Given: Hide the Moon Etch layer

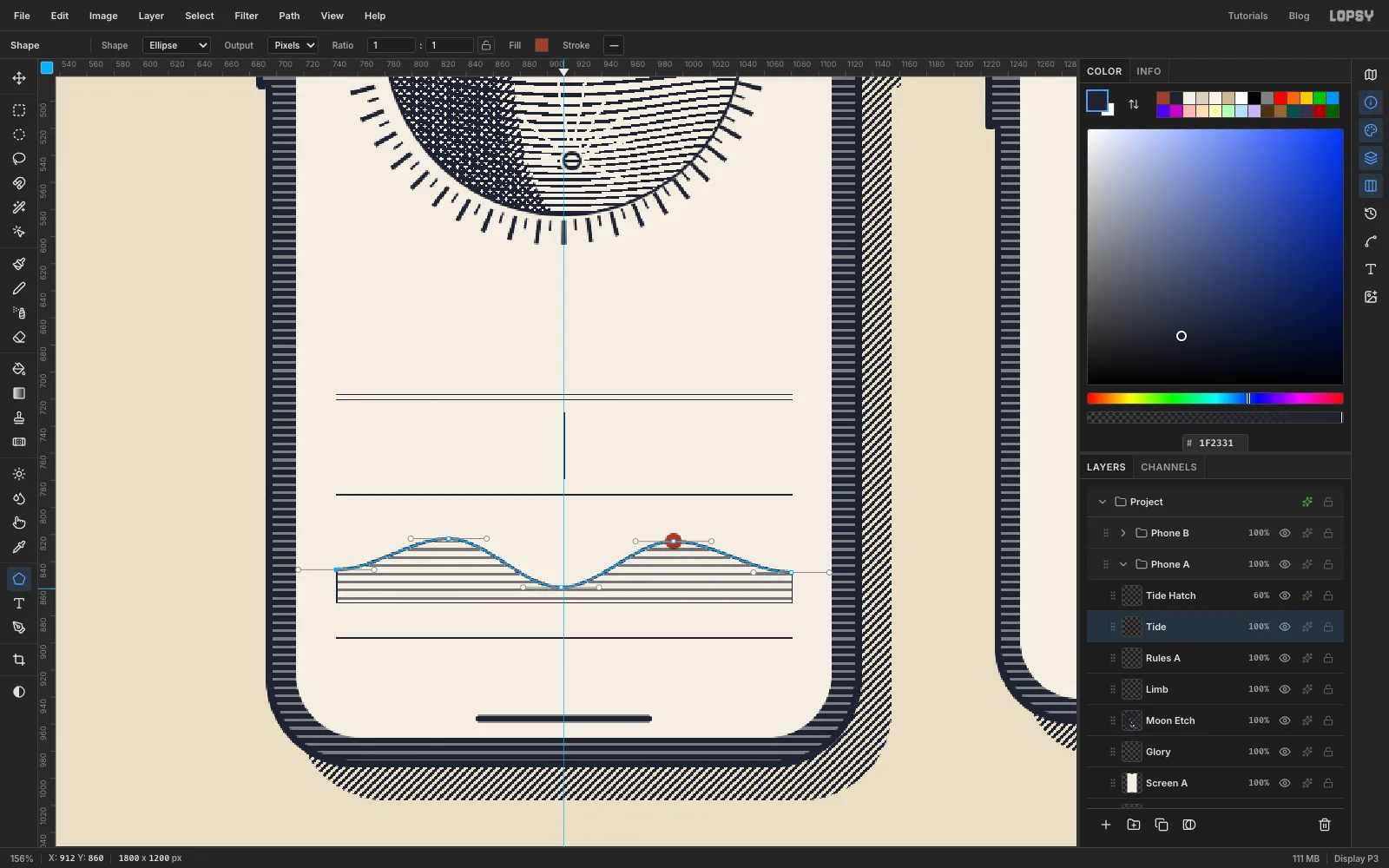Looking at the screenshot, I should coord(1285,720).
